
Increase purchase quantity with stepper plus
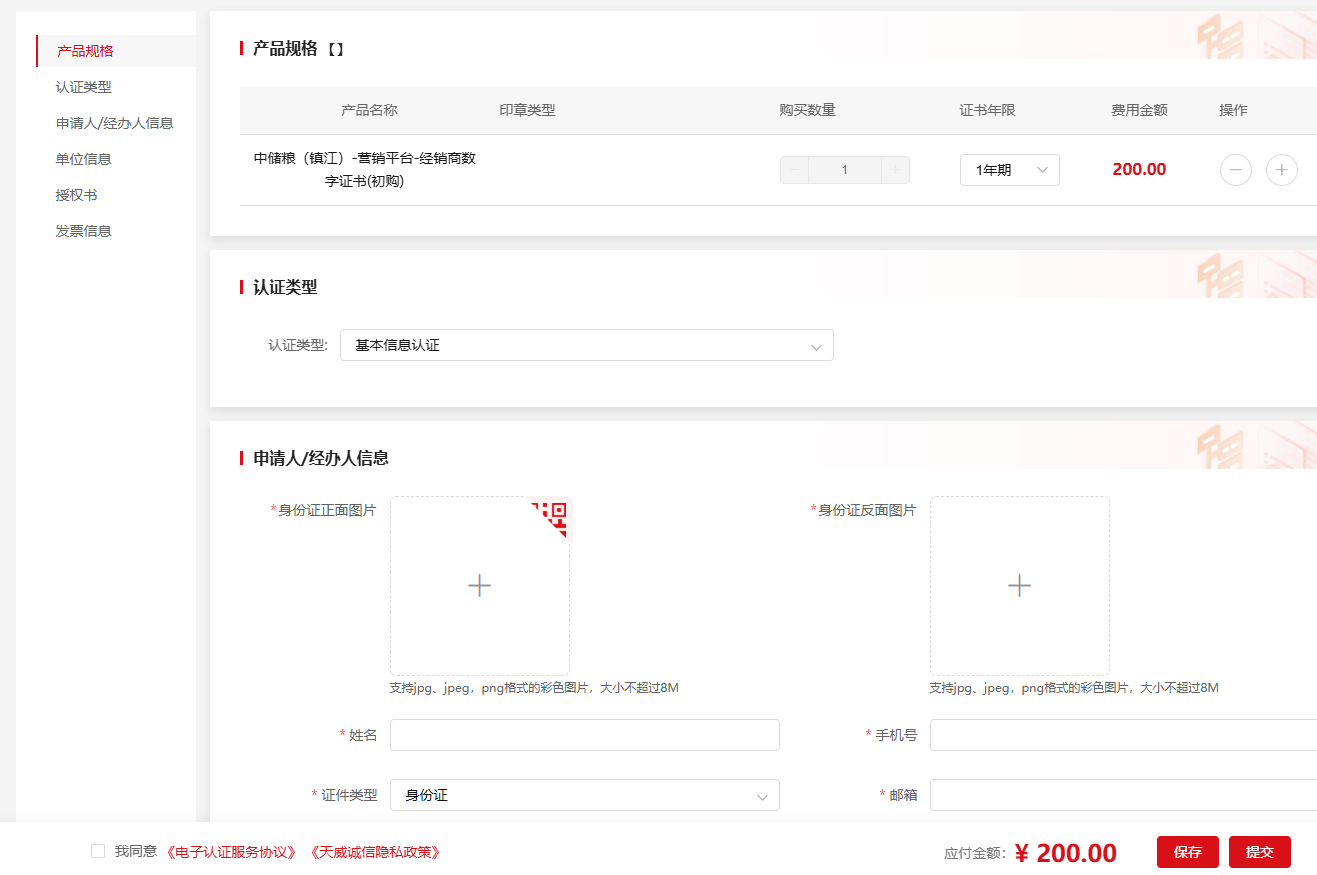coord(895,170)
